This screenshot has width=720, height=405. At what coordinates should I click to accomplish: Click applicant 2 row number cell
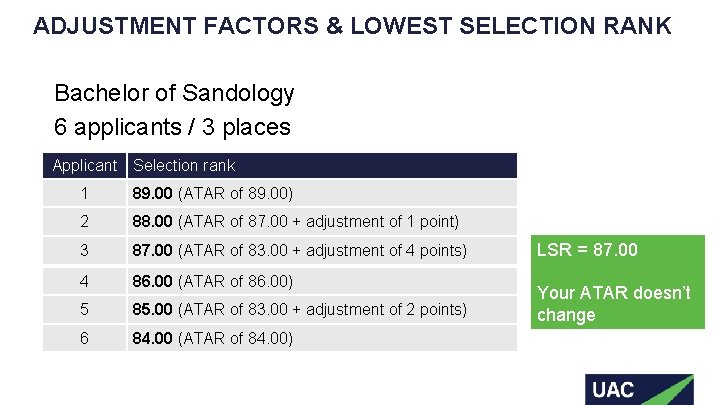point(85,221)
